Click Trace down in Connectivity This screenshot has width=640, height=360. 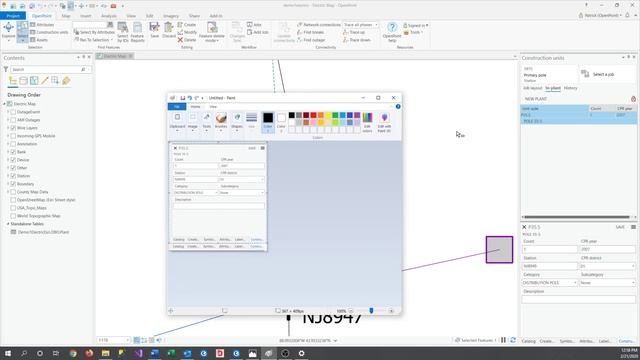click(x=357, y=40)
